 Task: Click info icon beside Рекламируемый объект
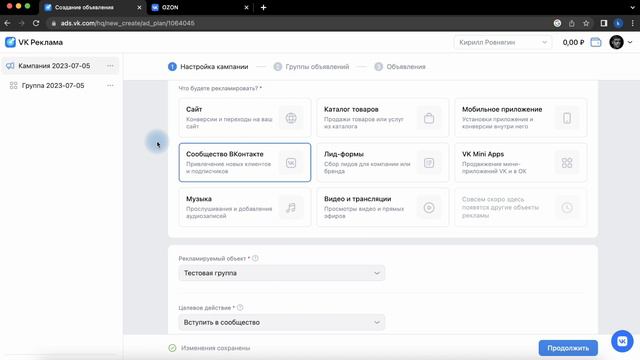(x=255, y=258)
